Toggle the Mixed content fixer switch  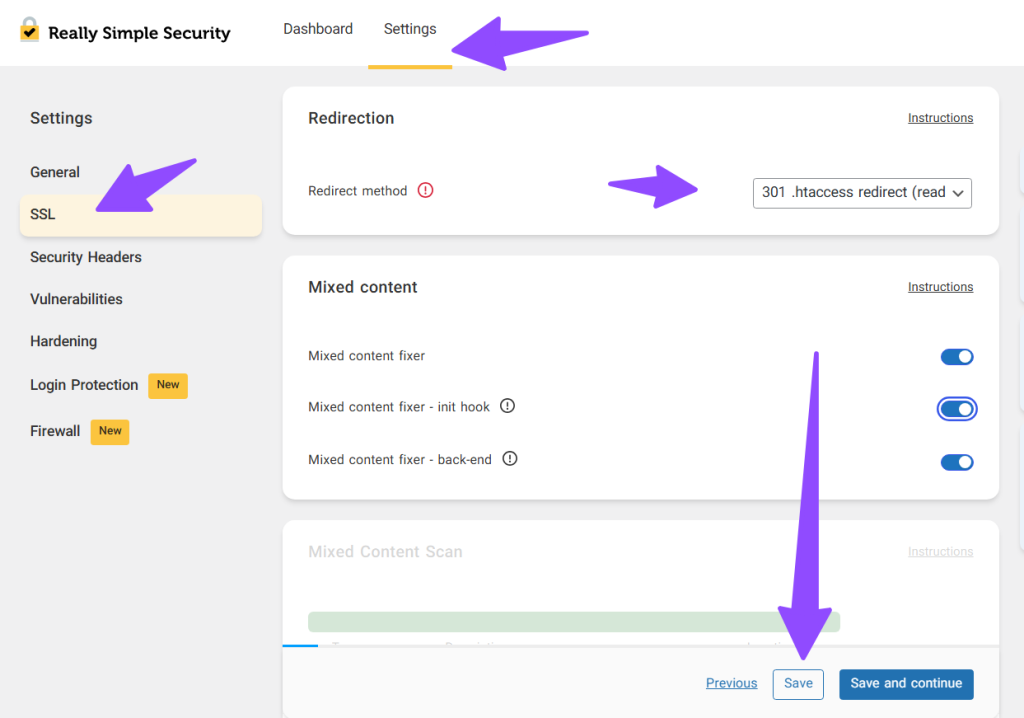pyautogui.click(x=957, y=357)
